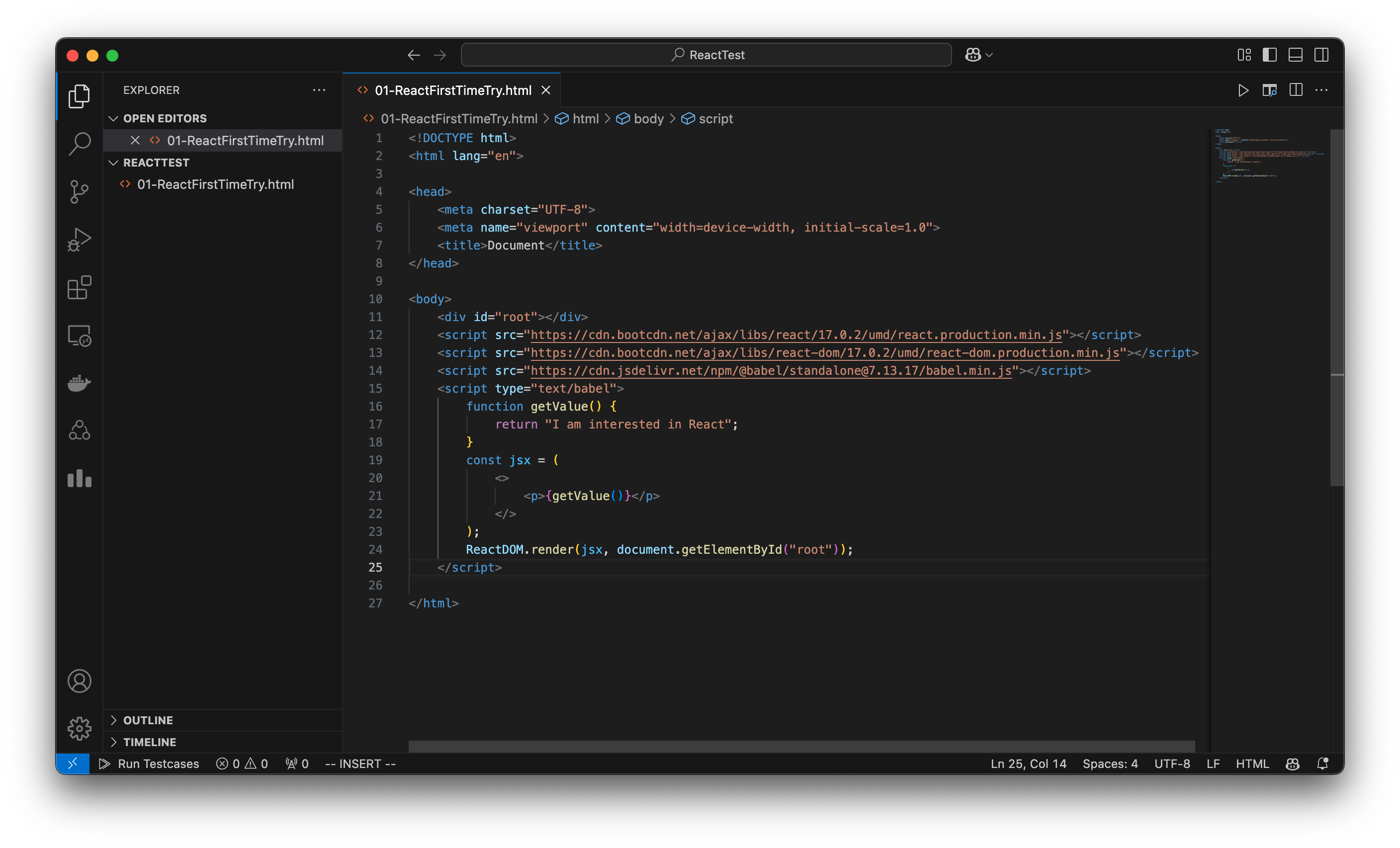Split the editor using the split icon
This screenshot has height=848, width=1400.
[1296, 90]
